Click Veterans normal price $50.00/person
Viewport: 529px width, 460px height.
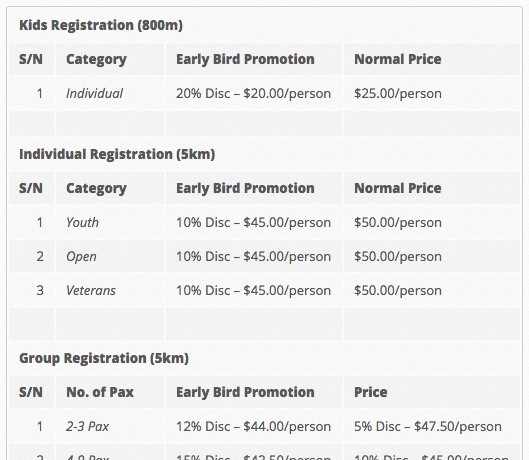[398, 290]
